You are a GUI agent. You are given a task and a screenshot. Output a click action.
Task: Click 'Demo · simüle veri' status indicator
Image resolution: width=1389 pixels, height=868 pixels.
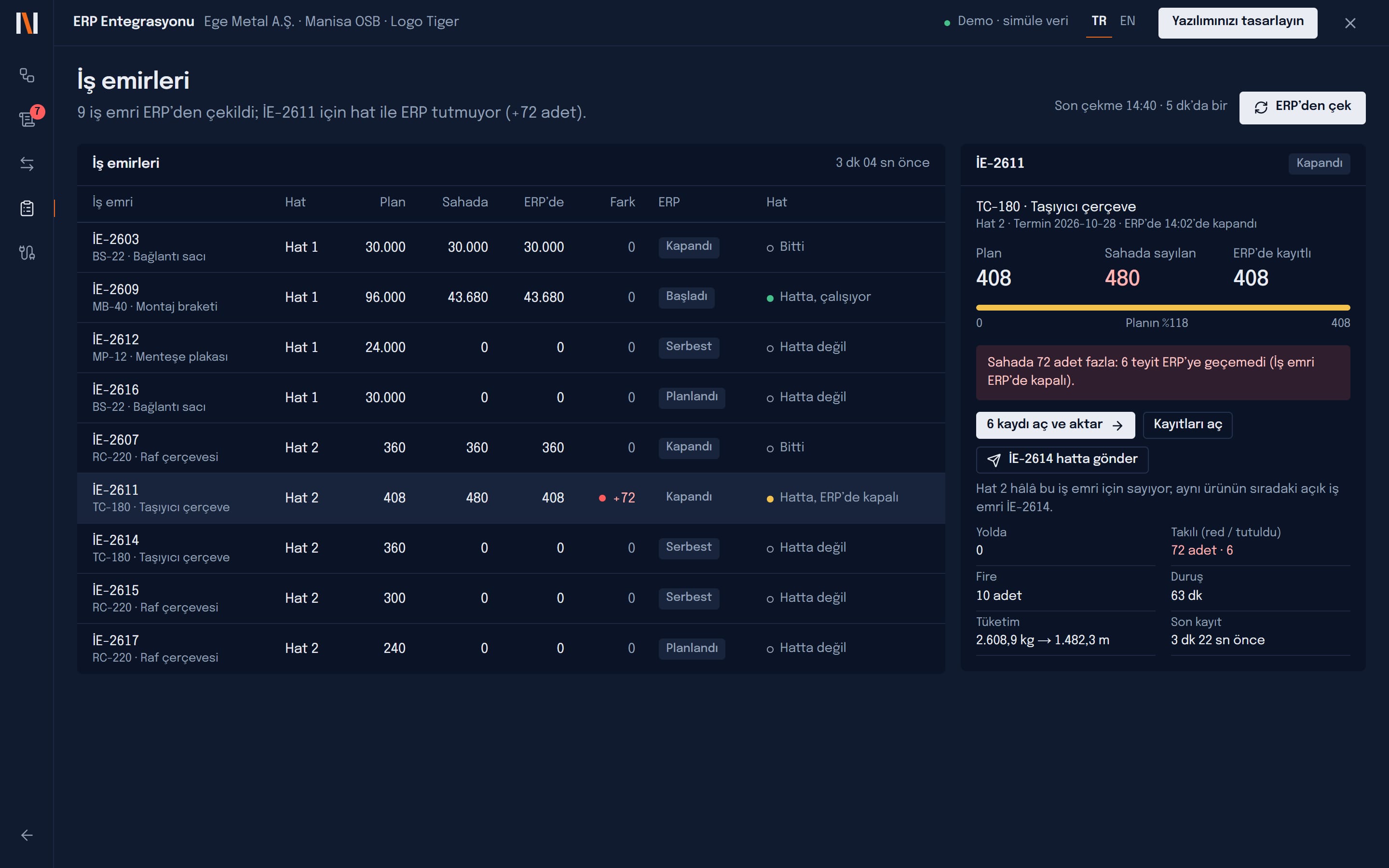click(1006, 21)
